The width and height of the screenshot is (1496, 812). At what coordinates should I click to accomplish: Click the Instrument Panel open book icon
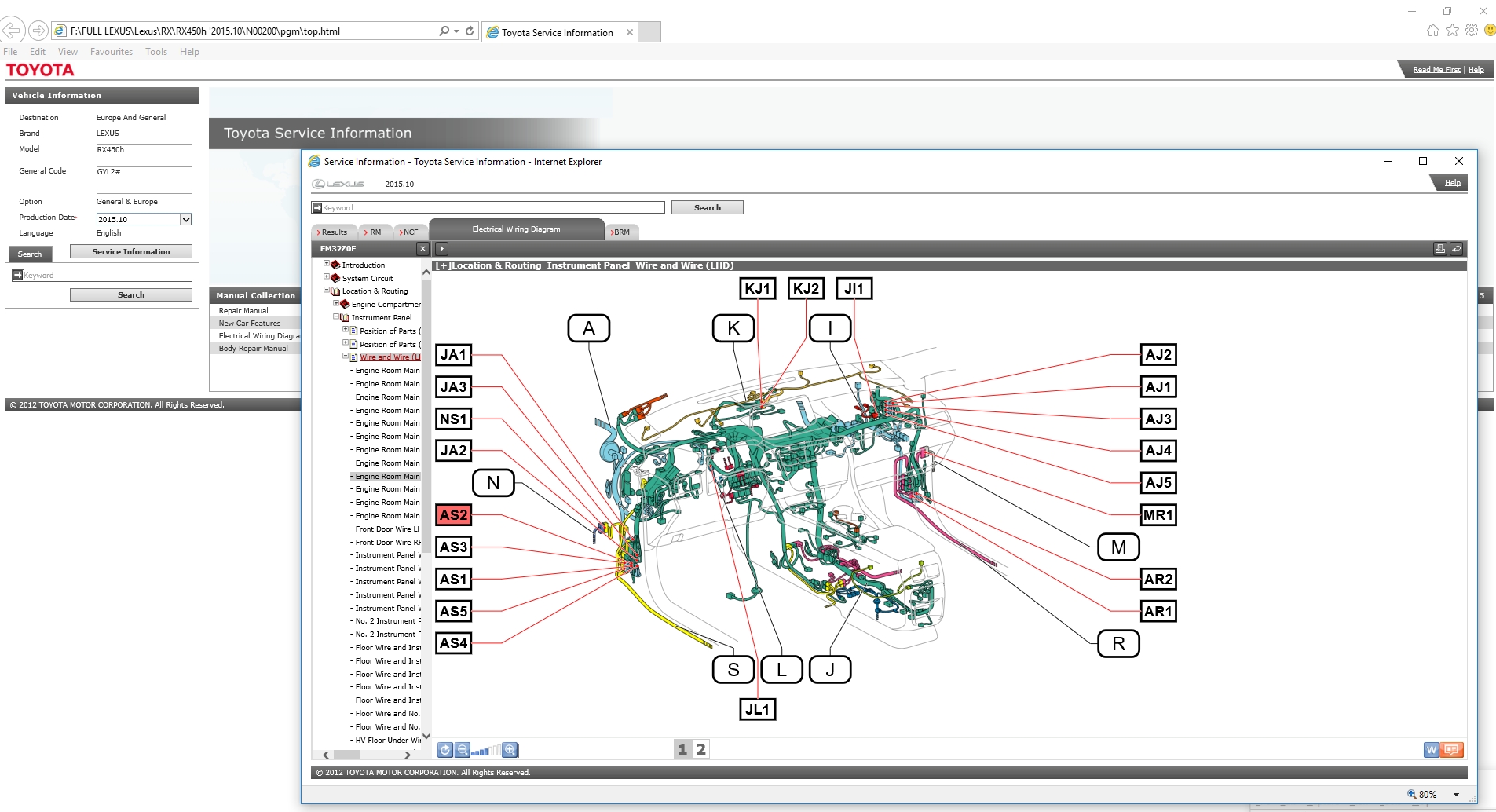pyautogui.click(x=345, y=317)
